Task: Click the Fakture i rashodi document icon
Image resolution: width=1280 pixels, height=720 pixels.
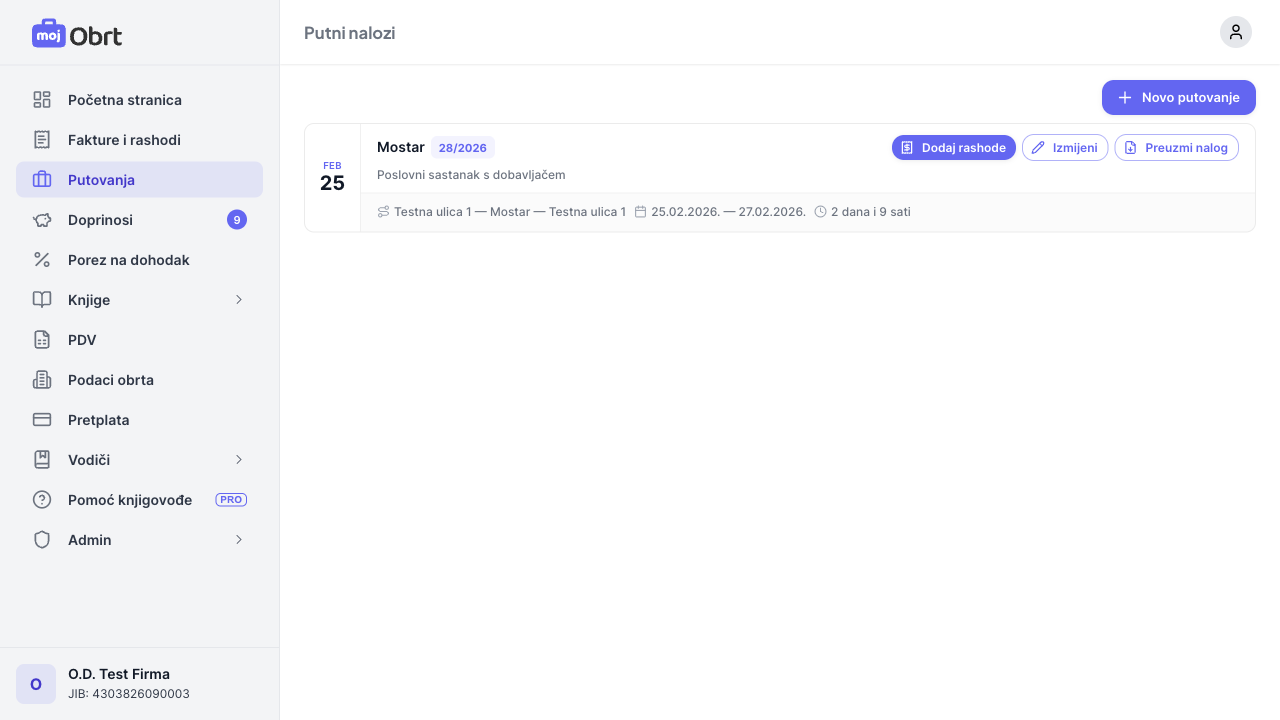Action: (42, 140)
